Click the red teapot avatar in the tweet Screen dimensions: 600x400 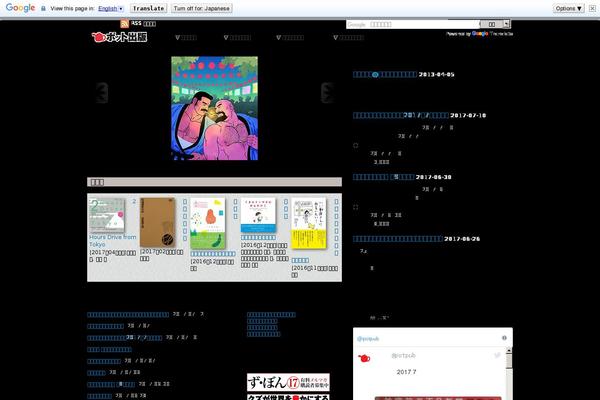point(364,359)
